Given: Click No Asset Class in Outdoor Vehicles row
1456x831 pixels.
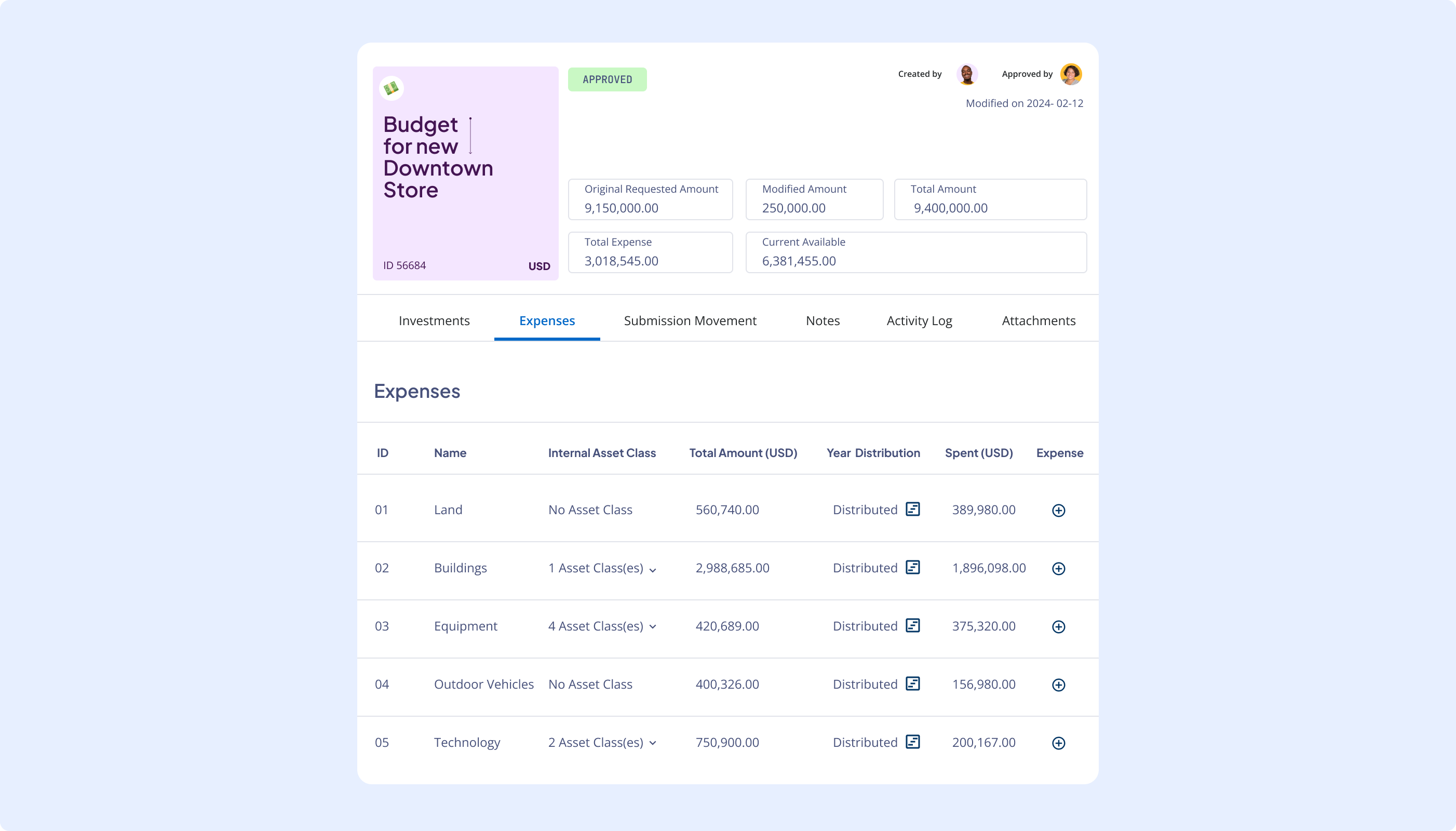Looking at the screenshot, I should tap(590, 685).
